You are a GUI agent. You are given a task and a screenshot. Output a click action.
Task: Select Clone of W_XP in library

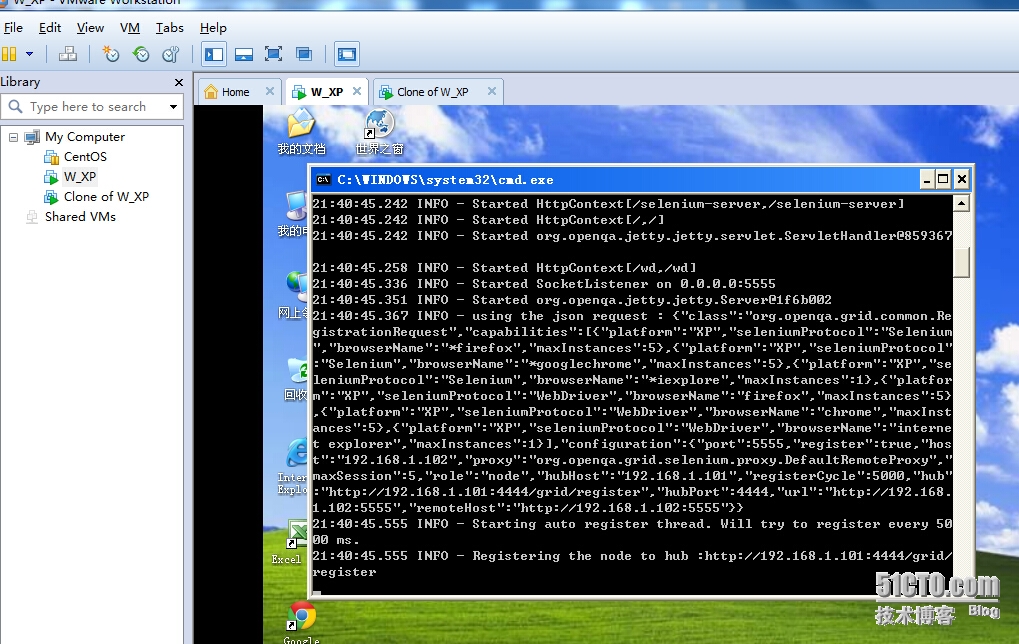[x=106, y=197]
